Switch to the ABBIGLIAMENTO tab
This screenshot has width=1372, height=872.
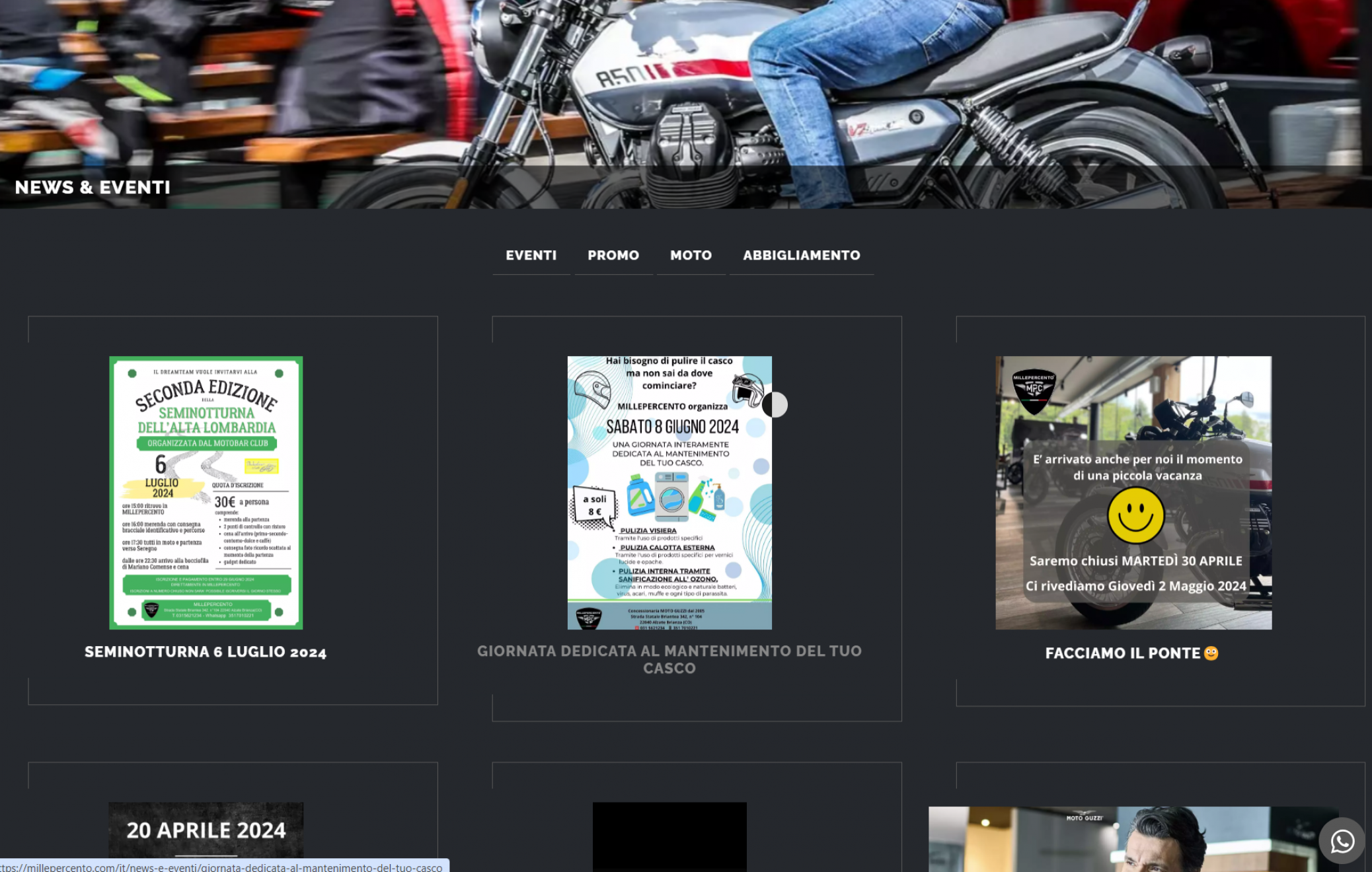tap(801, 255)
